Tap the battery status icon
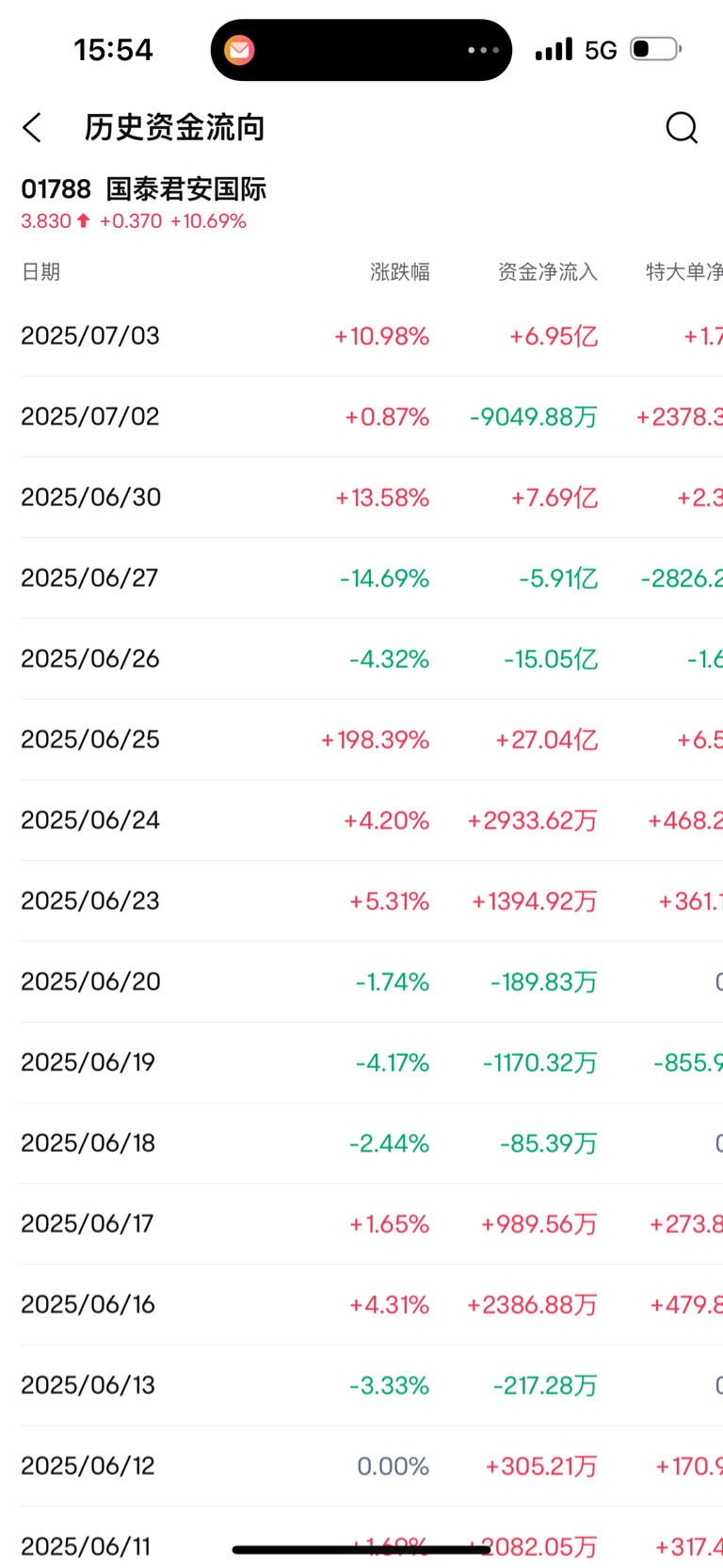 point(656,49)
